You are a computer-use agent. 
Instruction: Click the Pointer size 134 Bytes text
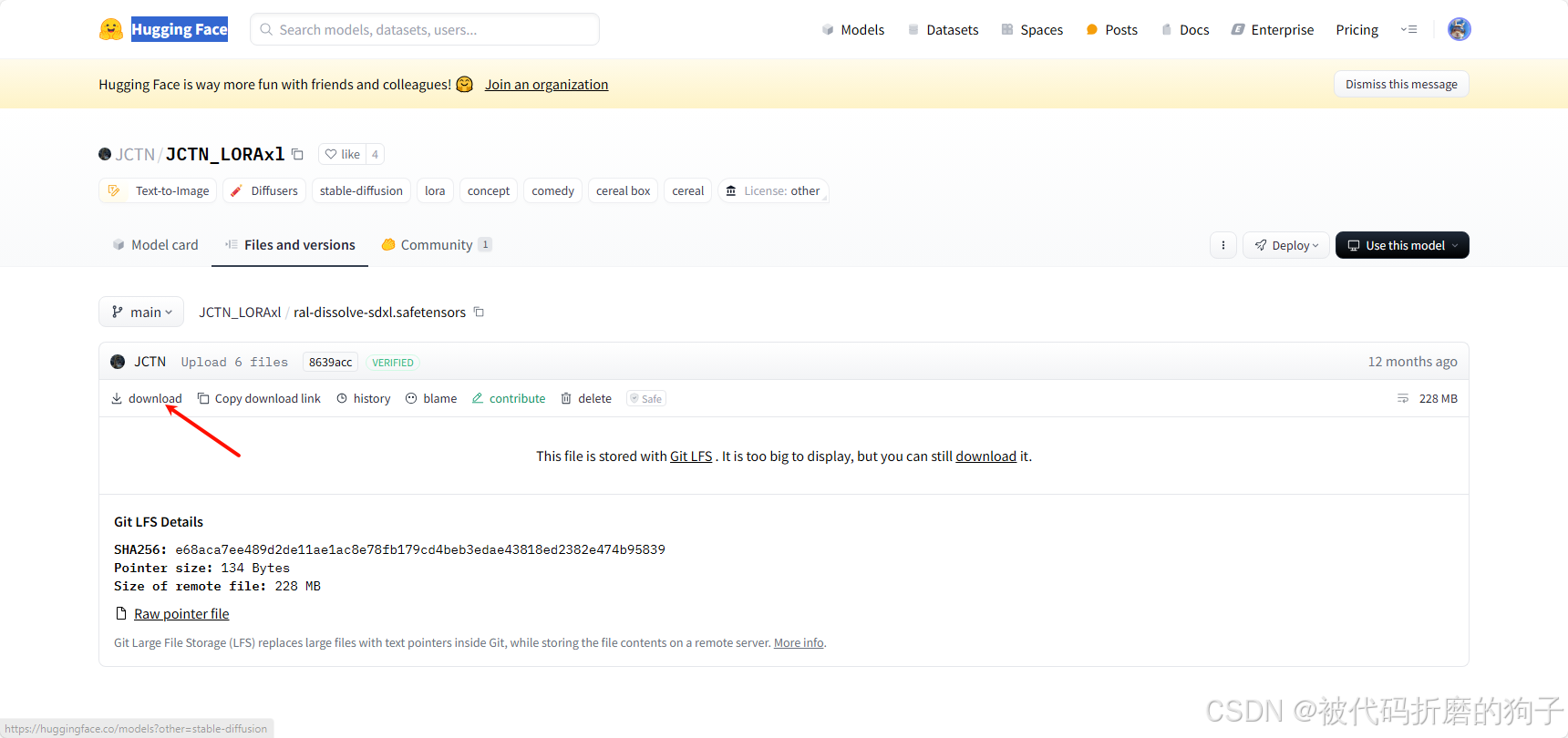click(x=201, y=568)
